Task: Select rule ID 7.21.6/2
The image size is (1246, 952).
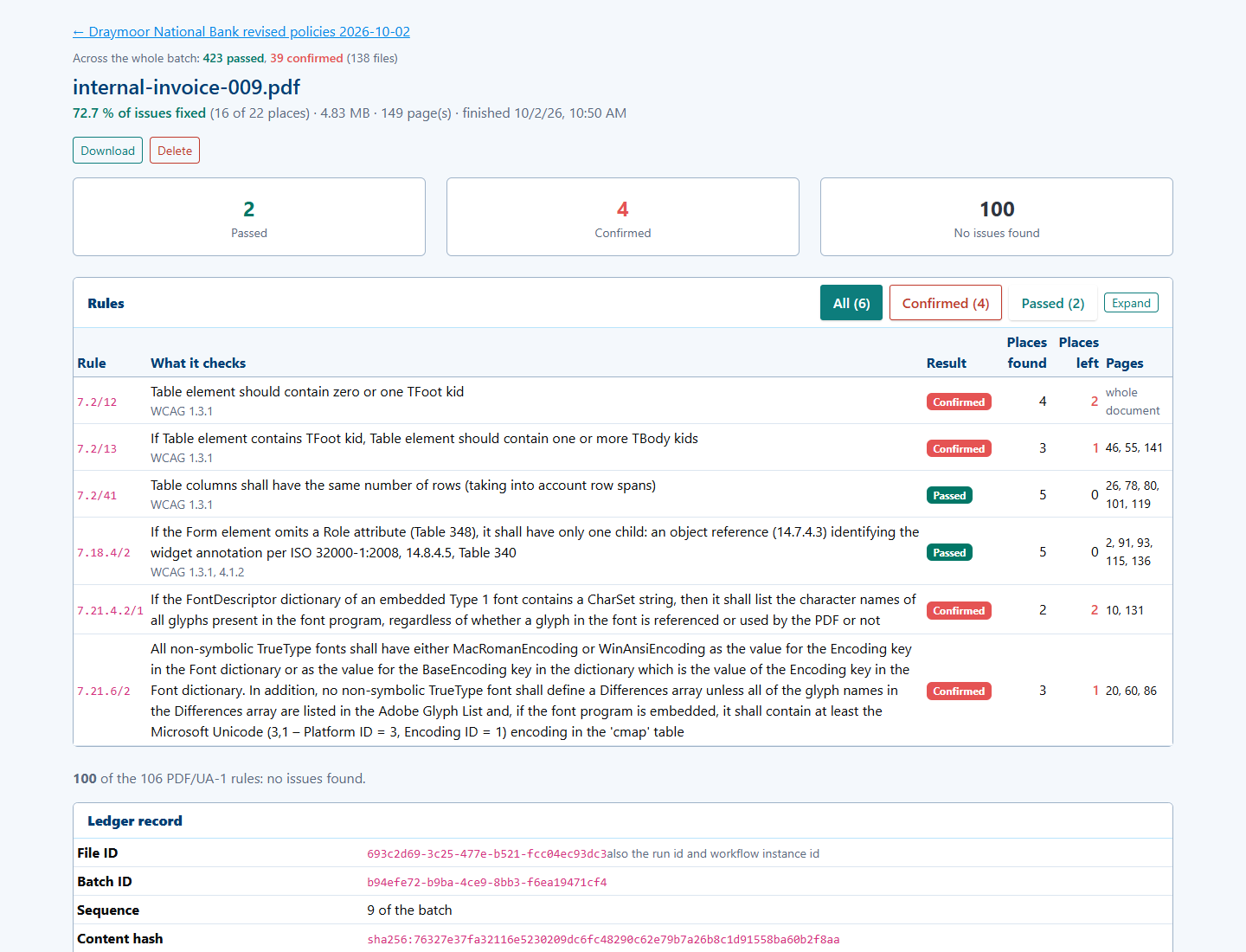Action: click(x=104, y=691)
